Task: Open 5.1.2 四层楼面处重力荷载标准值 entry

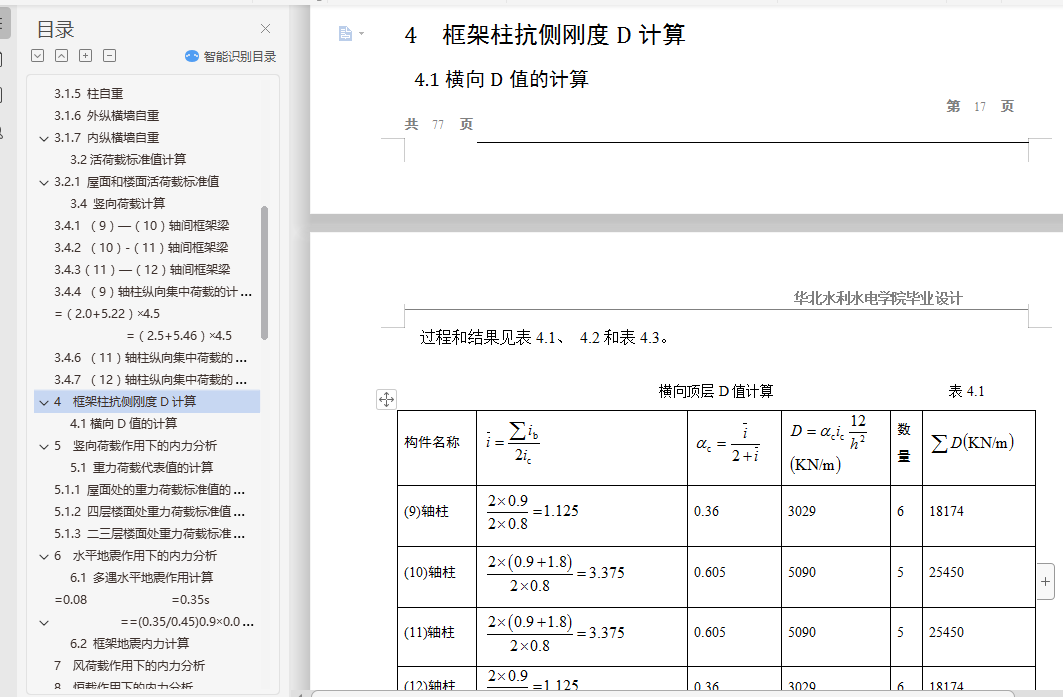Action: 149,511
